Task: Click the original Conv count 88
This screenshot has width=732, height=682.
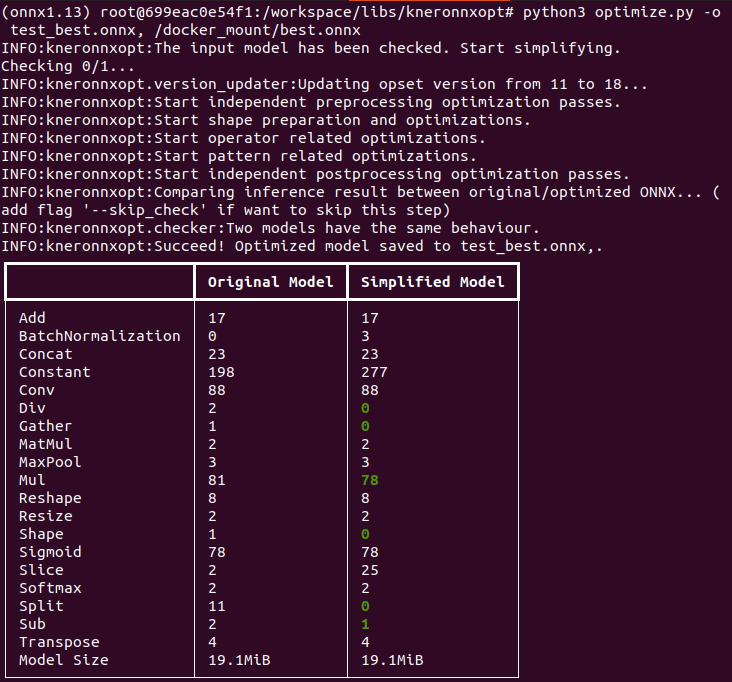Action: [x=217, y=390]
